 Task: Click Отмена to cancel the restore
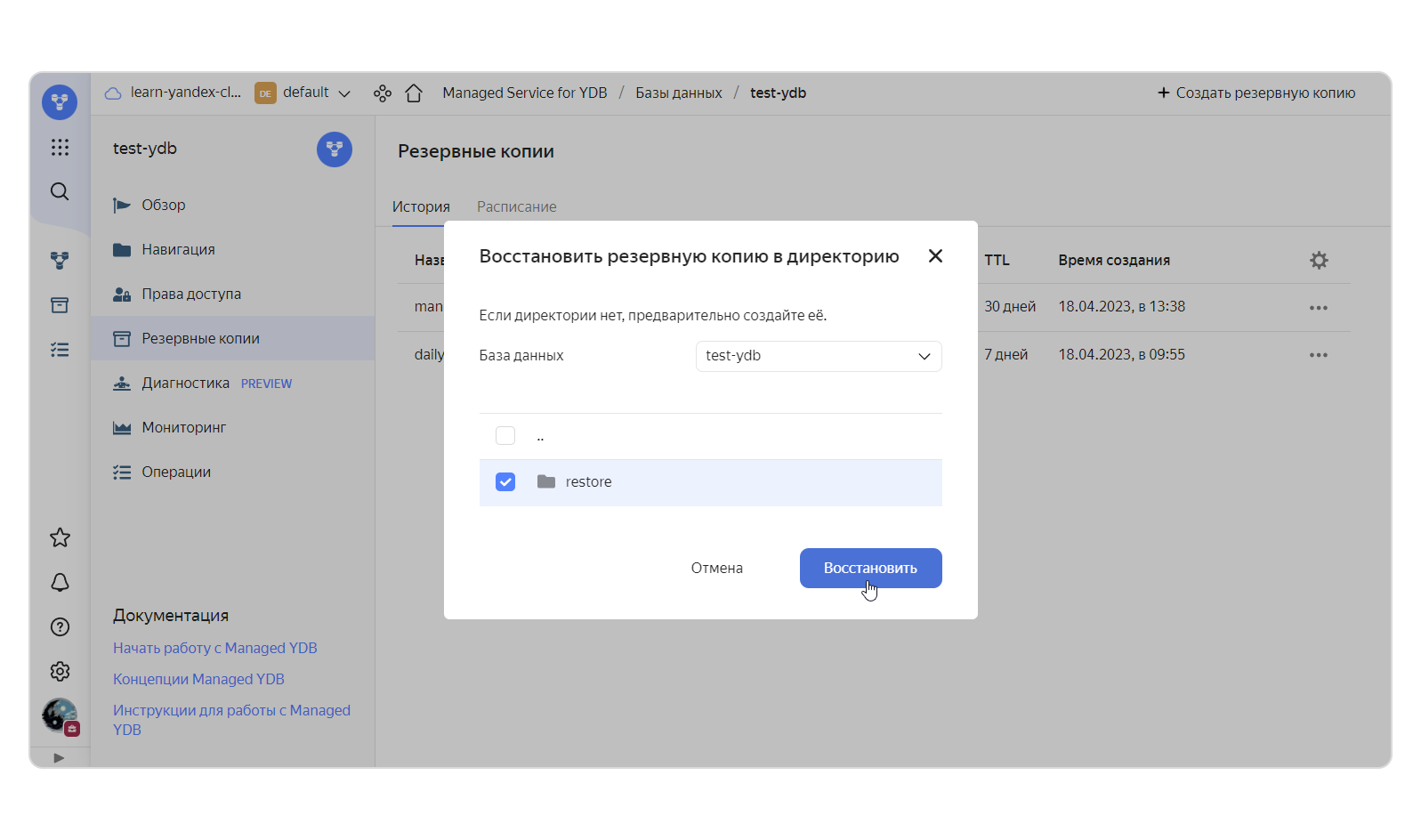tap(717, 568)
